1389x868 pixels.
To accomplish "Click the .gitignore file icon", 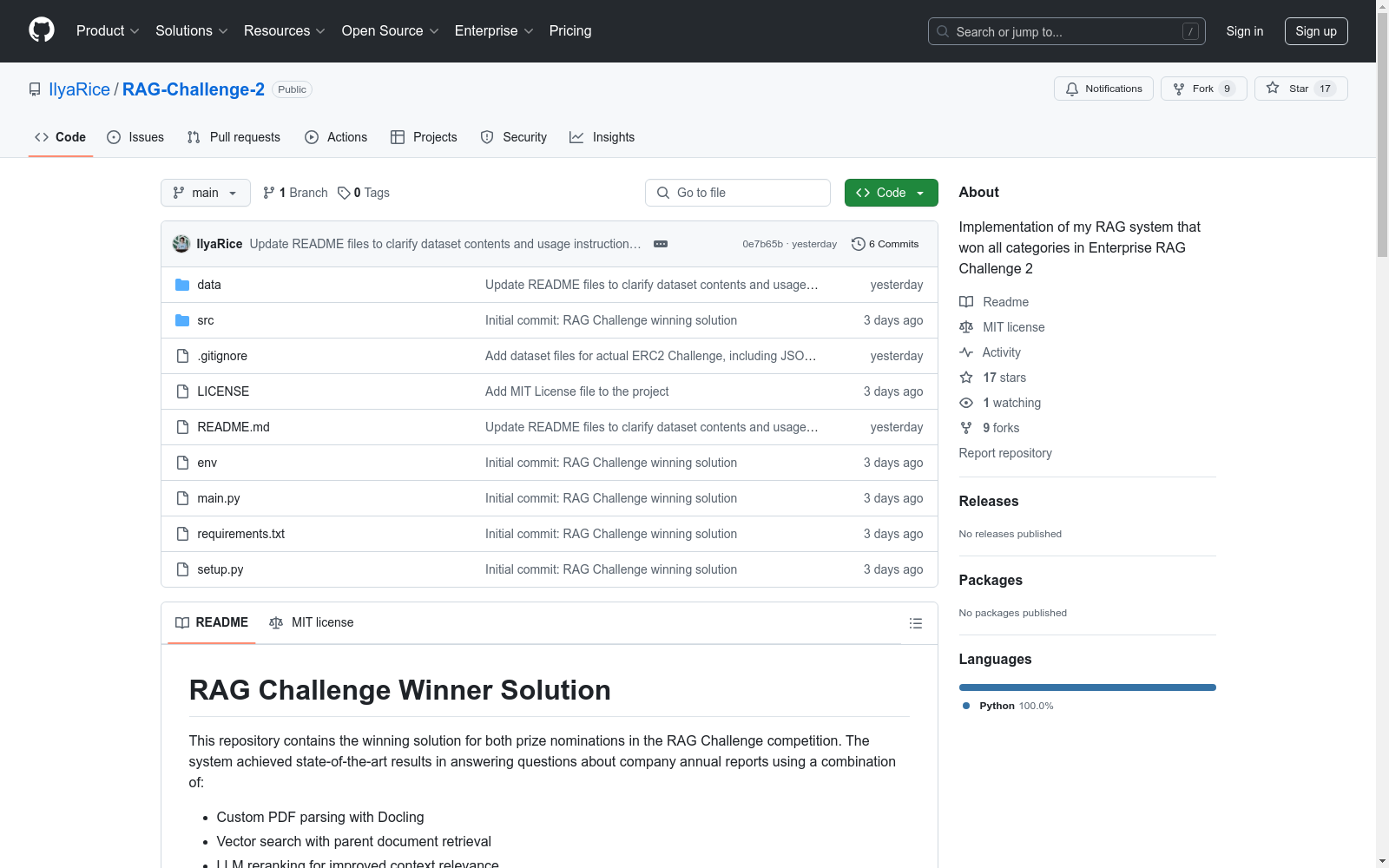I will coord(182,356).
